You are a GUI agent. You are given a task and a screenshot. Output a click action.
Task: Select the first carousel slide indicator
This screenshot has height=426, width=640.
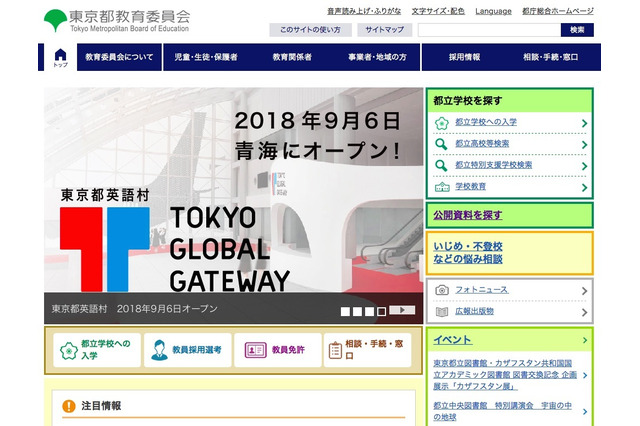(x=345, y=311)
